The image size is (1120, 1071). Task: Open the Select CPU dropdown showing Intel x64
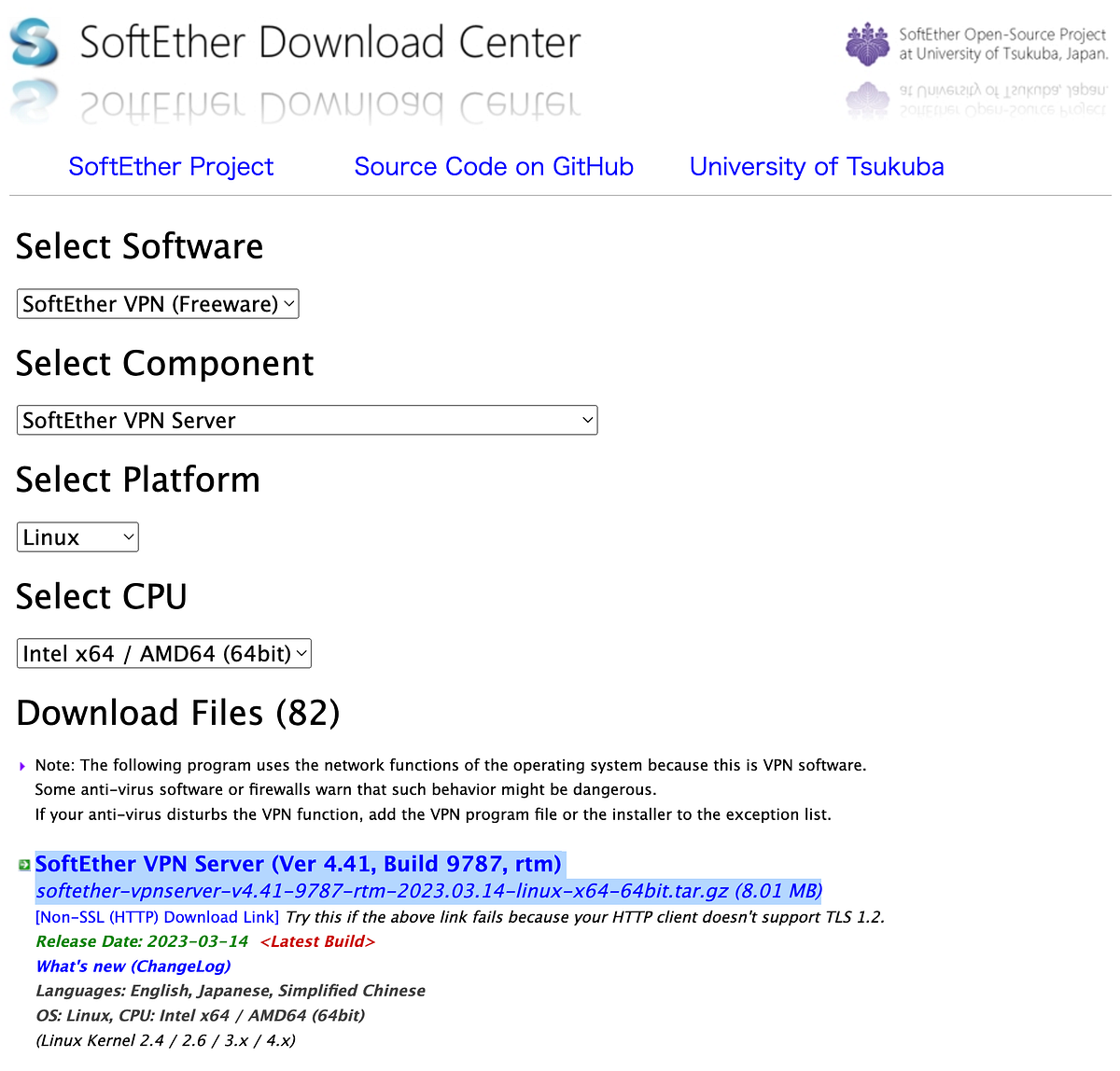click(163, 653)
